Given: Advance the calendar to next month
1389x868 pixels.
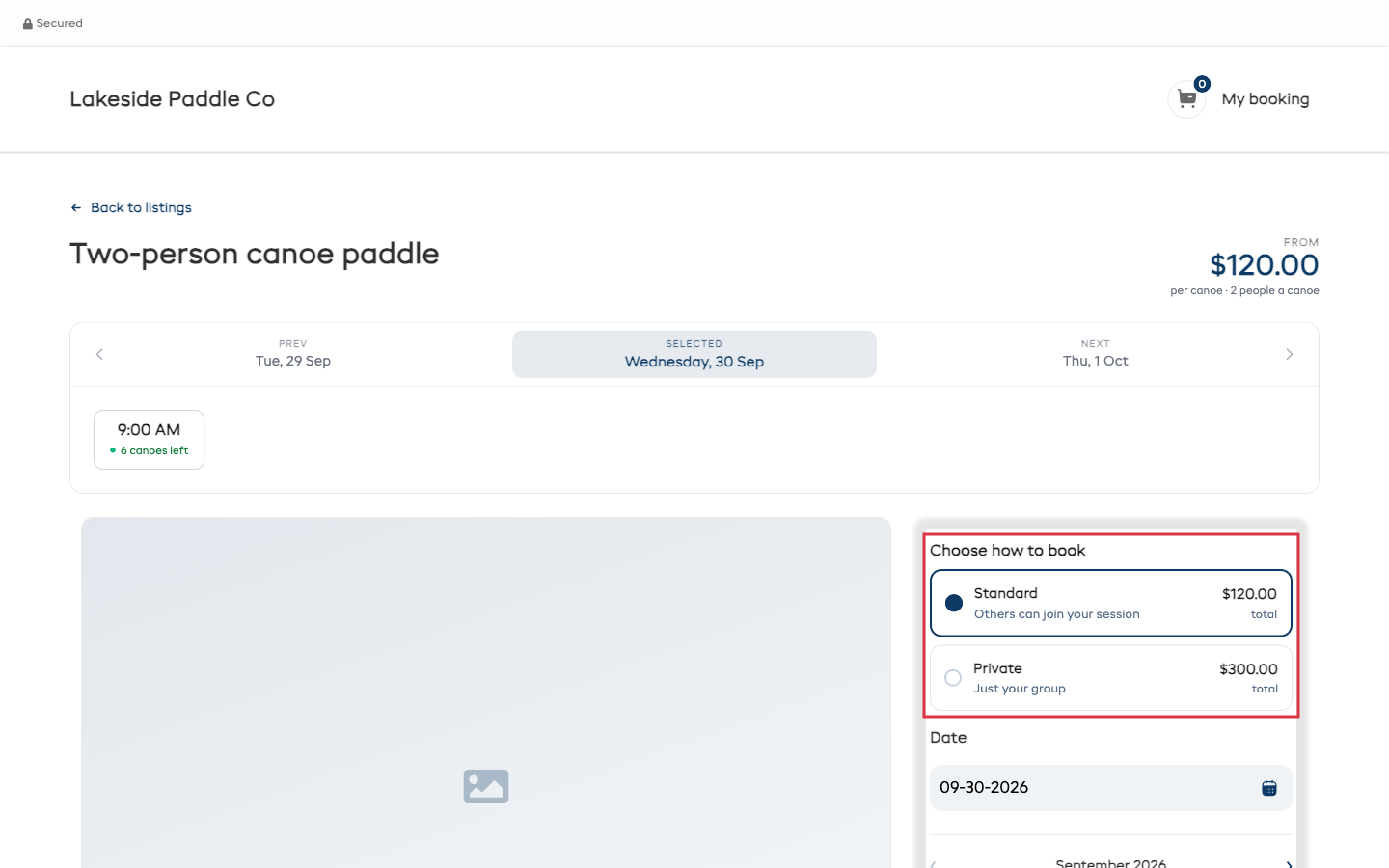Looking at the screenshot, I should click(1289, 864).
